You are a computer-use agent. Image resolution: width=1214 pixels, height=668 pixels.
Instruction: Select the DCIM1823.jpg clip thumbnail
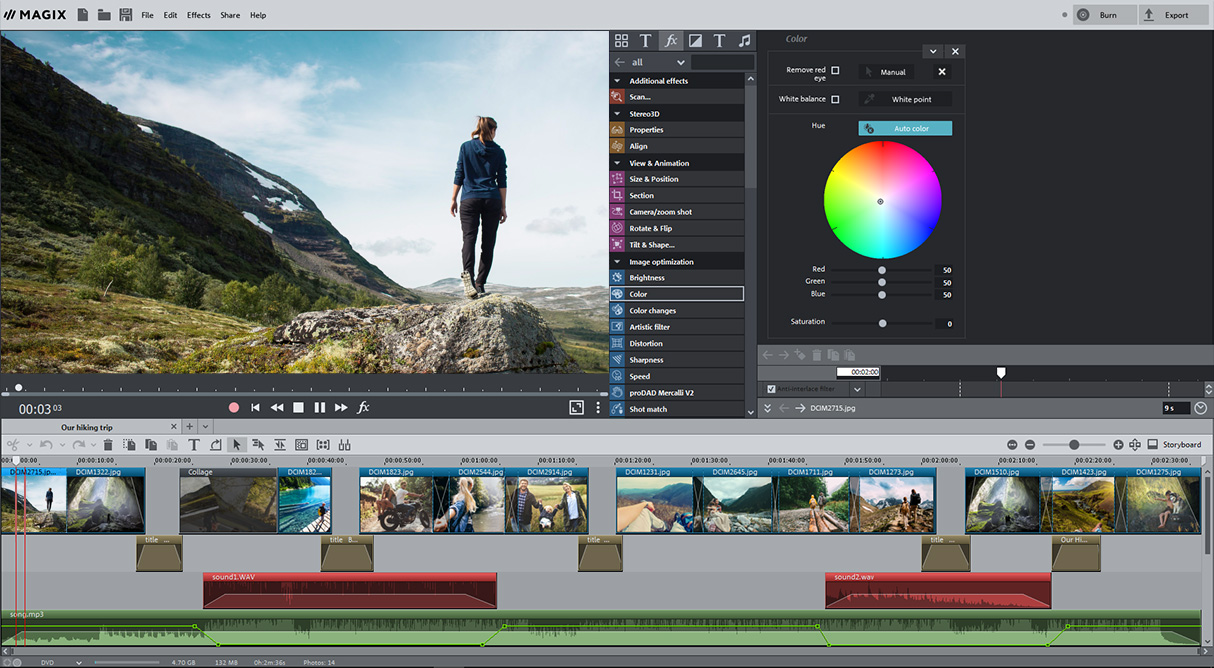click(x=395, y=504)
